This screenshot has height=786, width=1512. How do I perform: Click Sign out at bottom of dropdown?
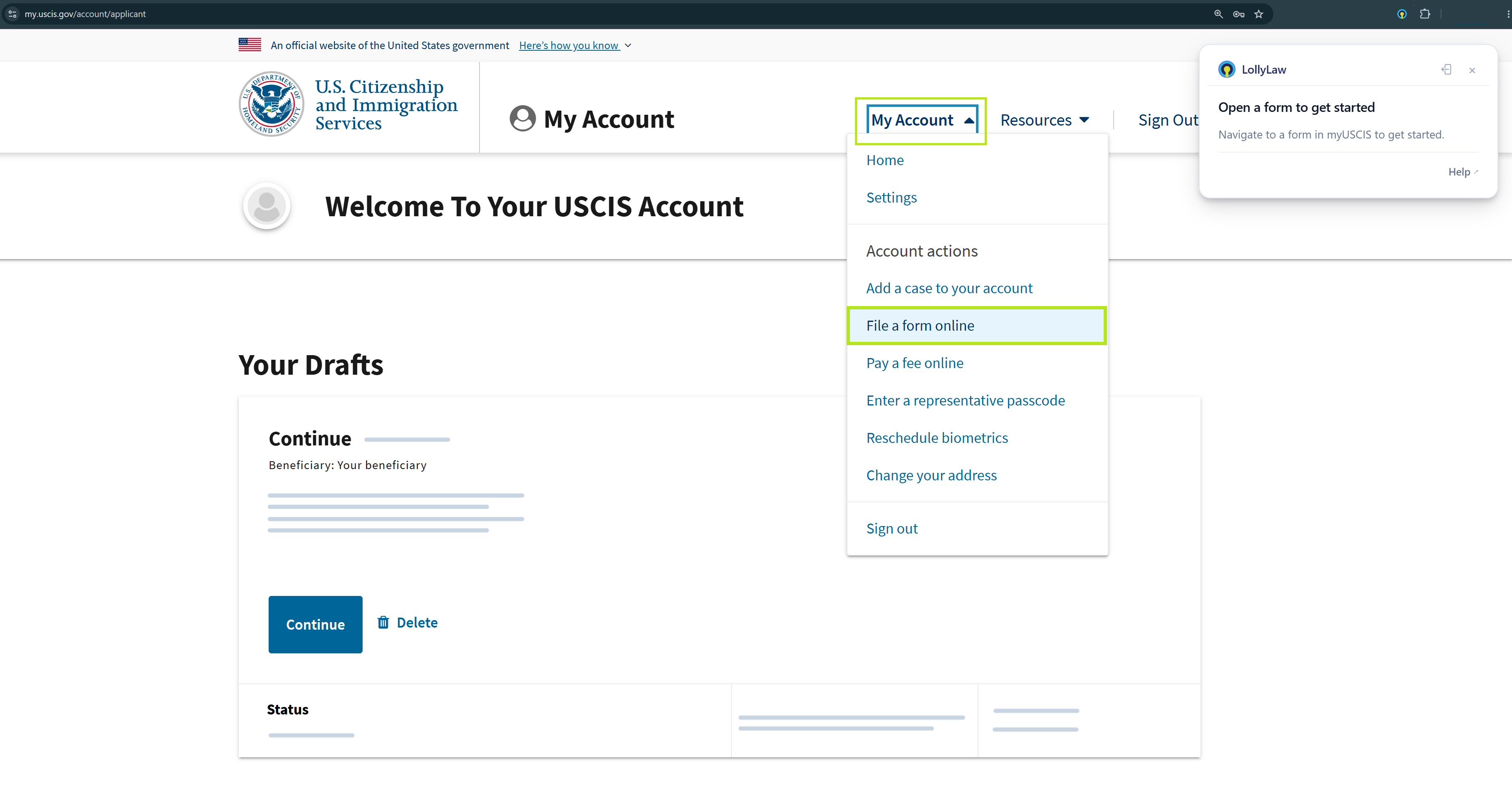892,529
